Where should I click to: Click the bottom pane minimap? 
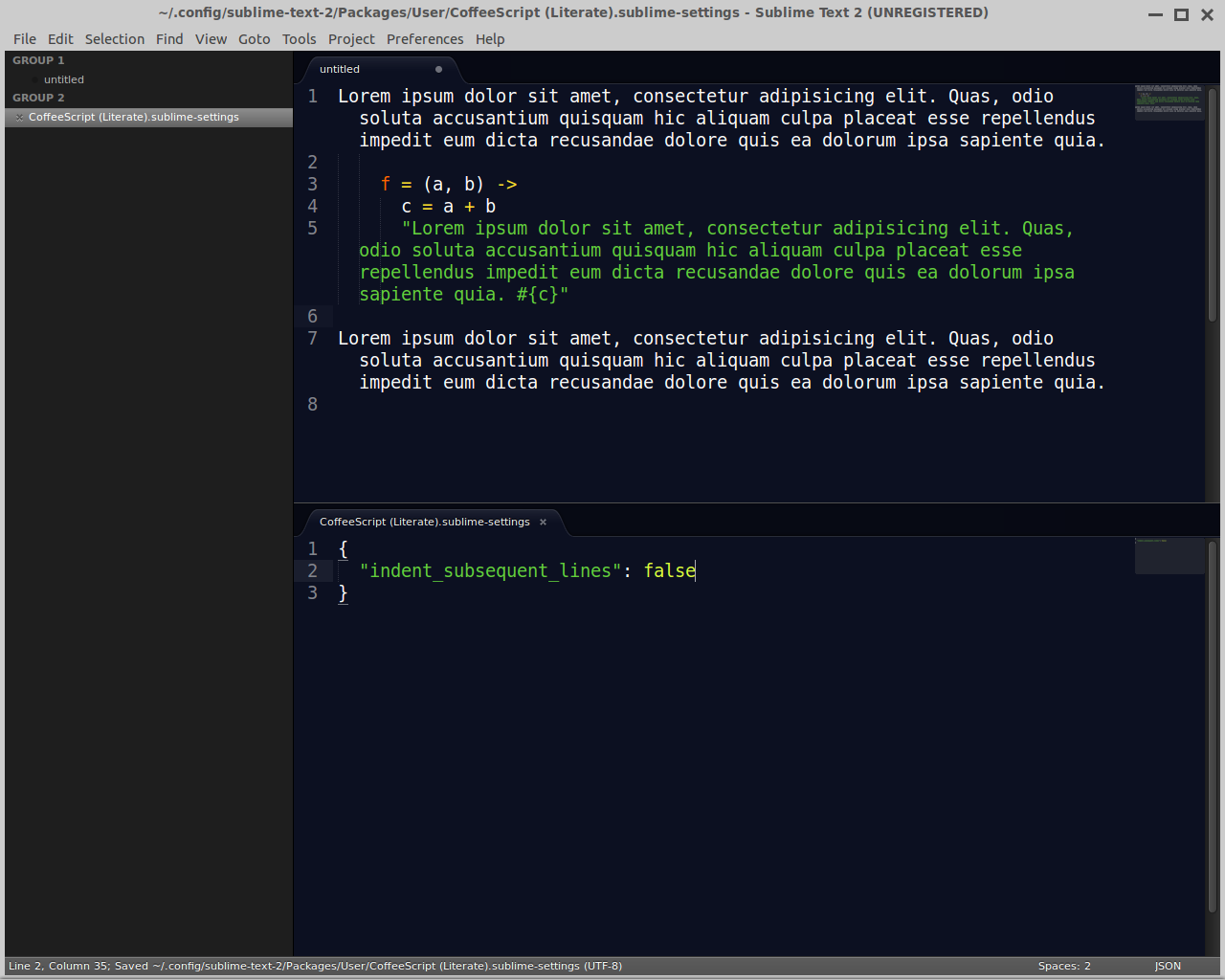click(1169, 556)
